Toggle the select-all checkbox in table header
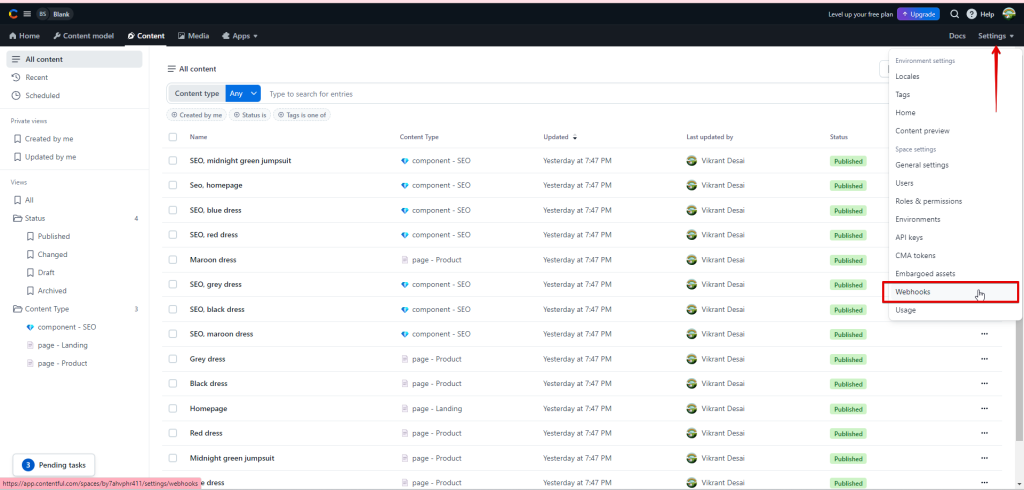 pos(173,137)
